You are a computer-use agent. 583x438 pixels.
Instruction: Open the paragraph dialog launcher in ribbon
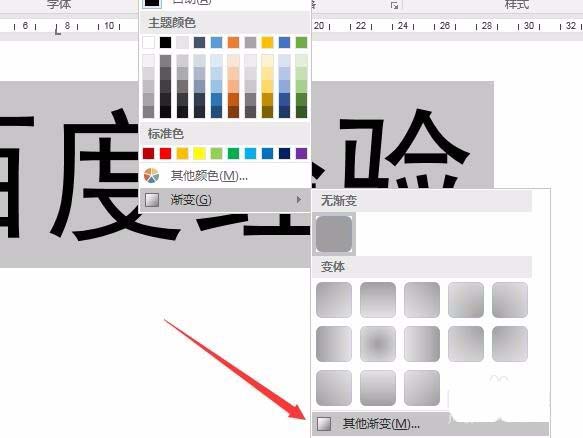(x=394, y=5)
